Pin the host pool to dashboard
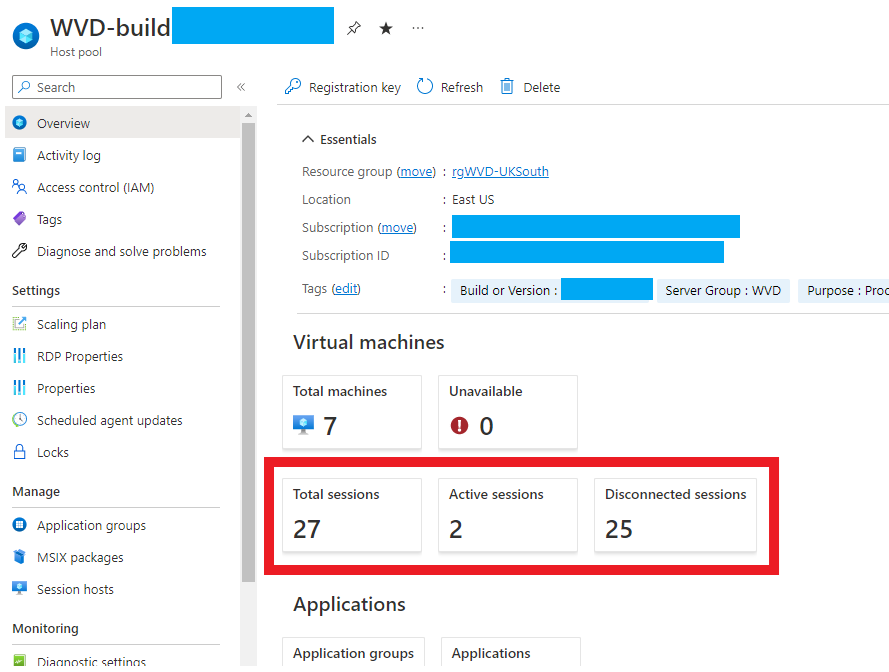This screenshot has height=672, width=889. click(354, 28)
